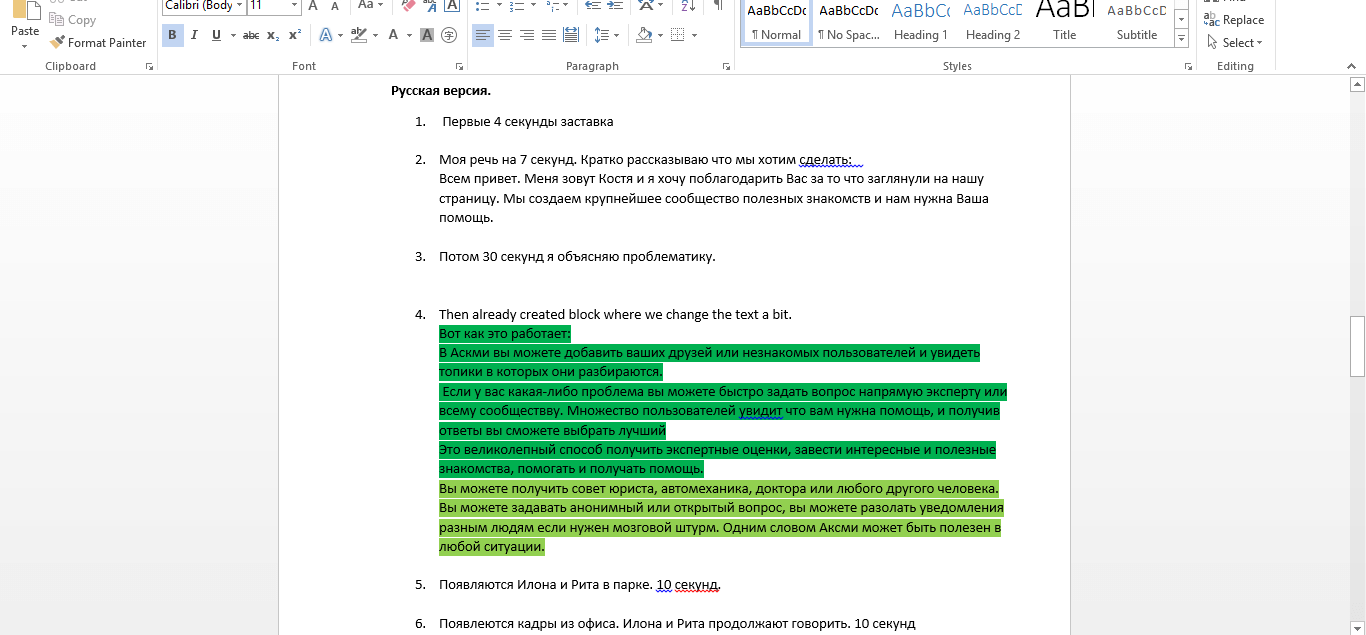The image size is (1366, 635).
Task: Click the heading 'Русская версия.'
Action: coord(441,91)
